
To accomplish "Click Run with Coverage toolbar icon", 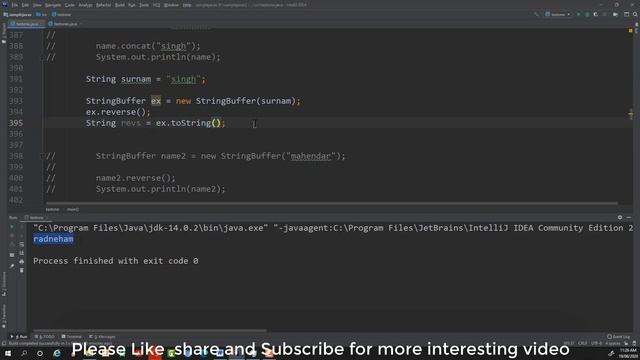I will click(x=596, y=14).
